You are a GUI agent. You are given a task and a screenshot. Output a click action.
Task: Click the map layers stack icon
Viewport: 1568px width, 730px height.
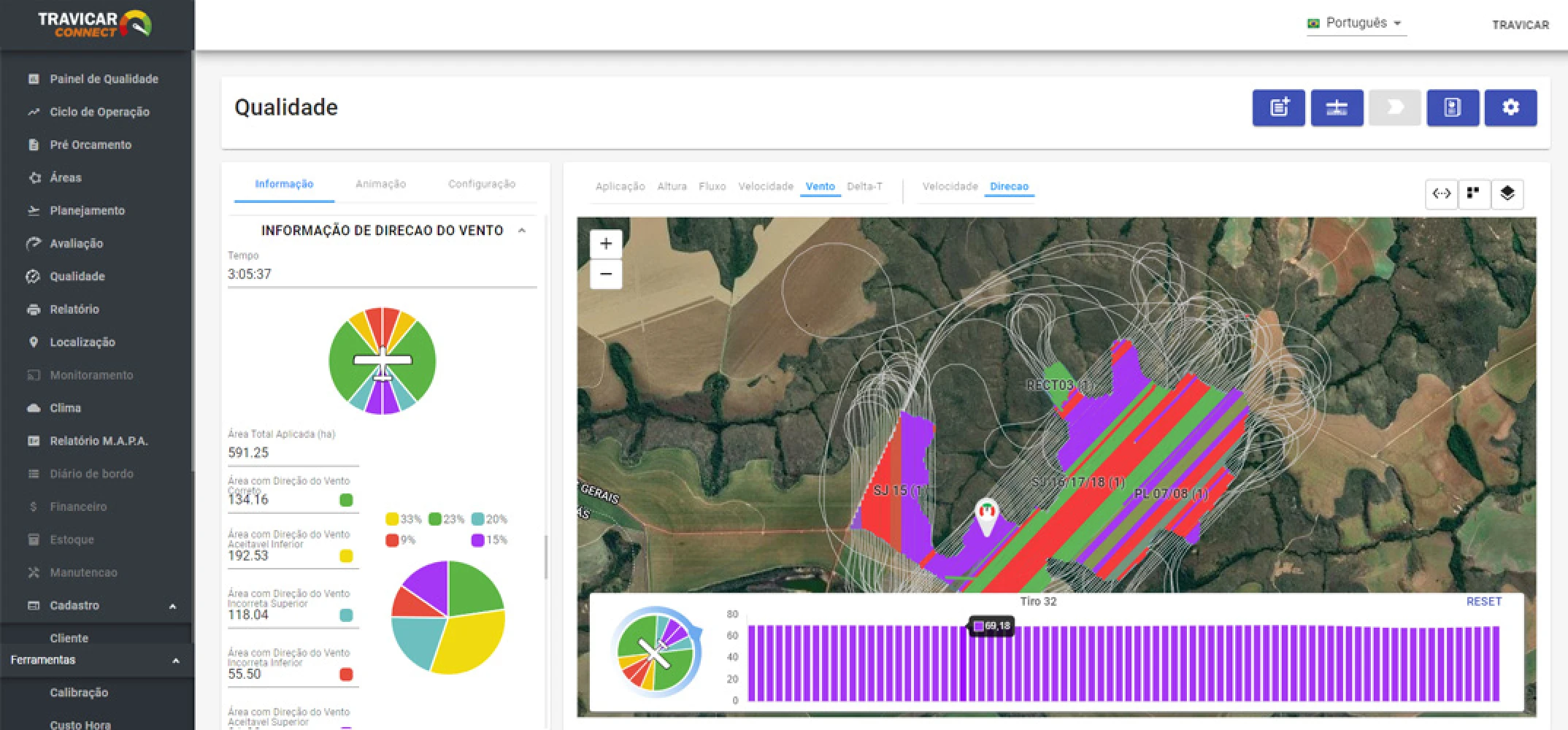(x=1507, y=193)
